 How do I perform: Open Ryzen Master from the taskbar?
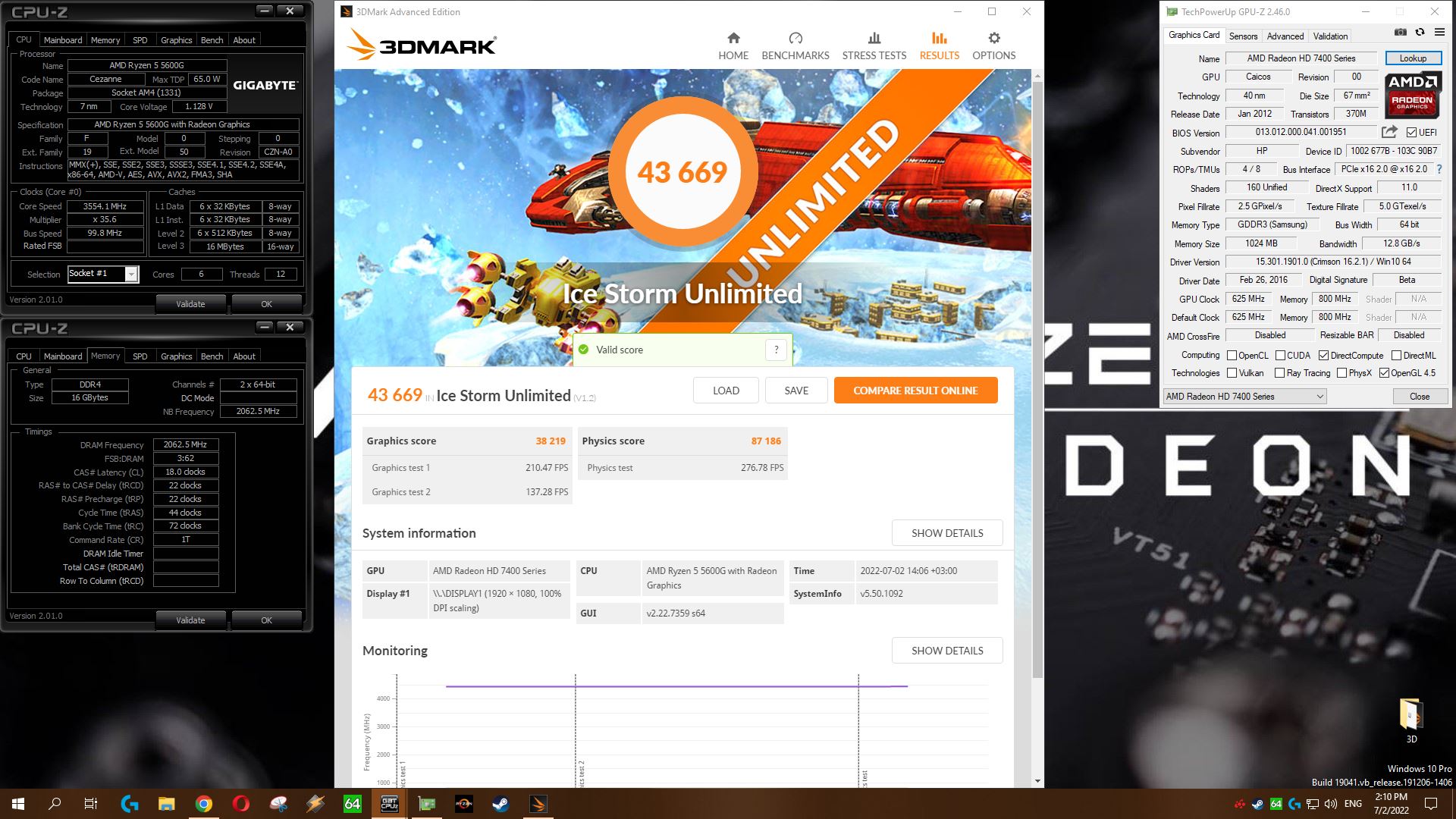pyautogui.click(x=464, y=804)
